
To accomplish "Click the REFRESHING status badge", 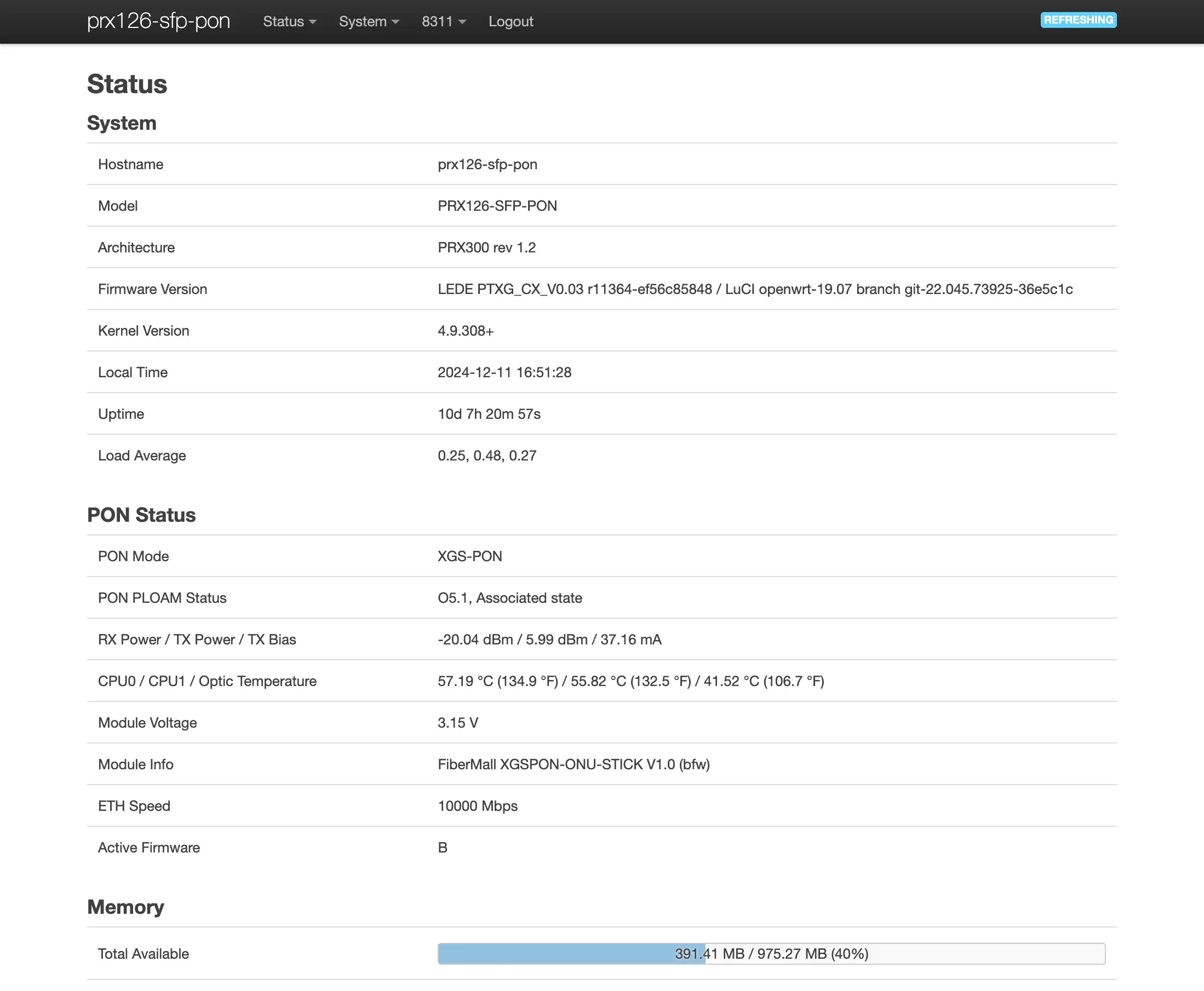I will tap(1078, 20).
